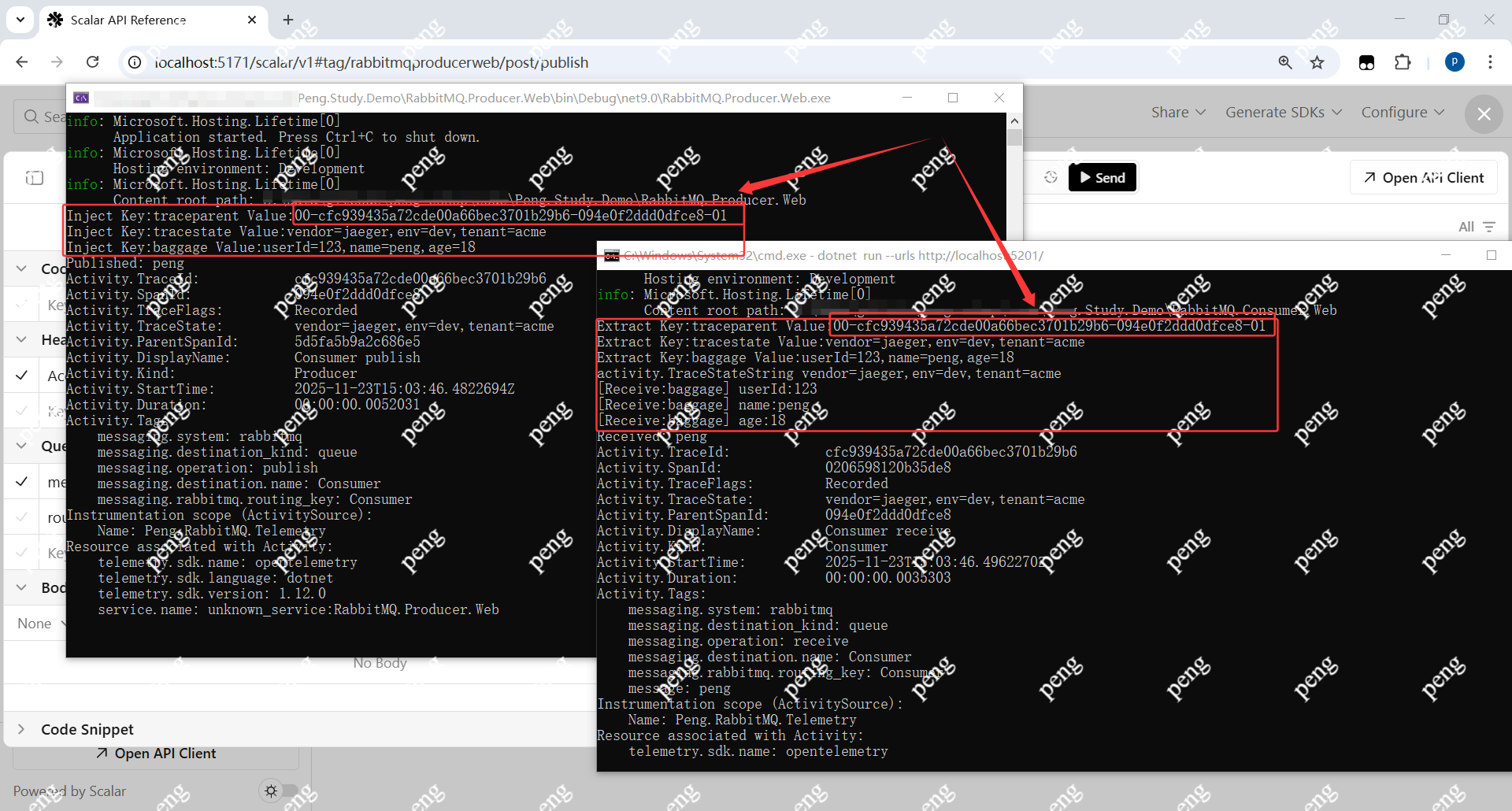Viewport: 1512px width, 811px height.
Task: Click the 'Consumer receive' DisplayName value
Action: coord(888,531)
